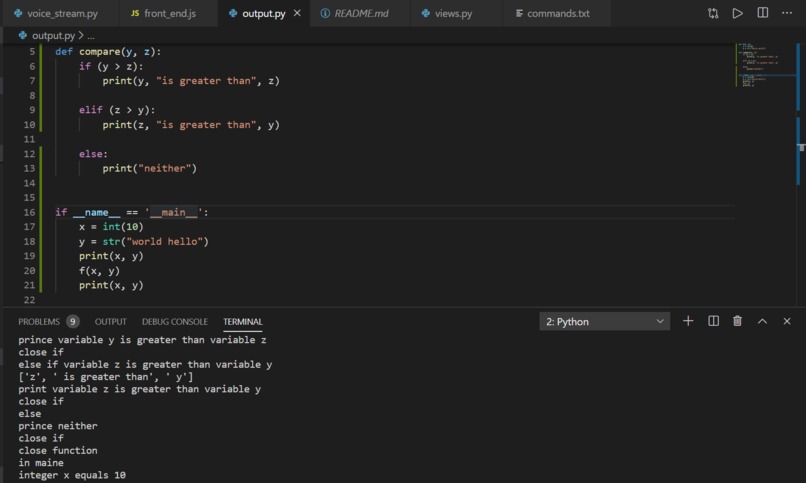Click print(x, y) on line 19

point(111,256)
